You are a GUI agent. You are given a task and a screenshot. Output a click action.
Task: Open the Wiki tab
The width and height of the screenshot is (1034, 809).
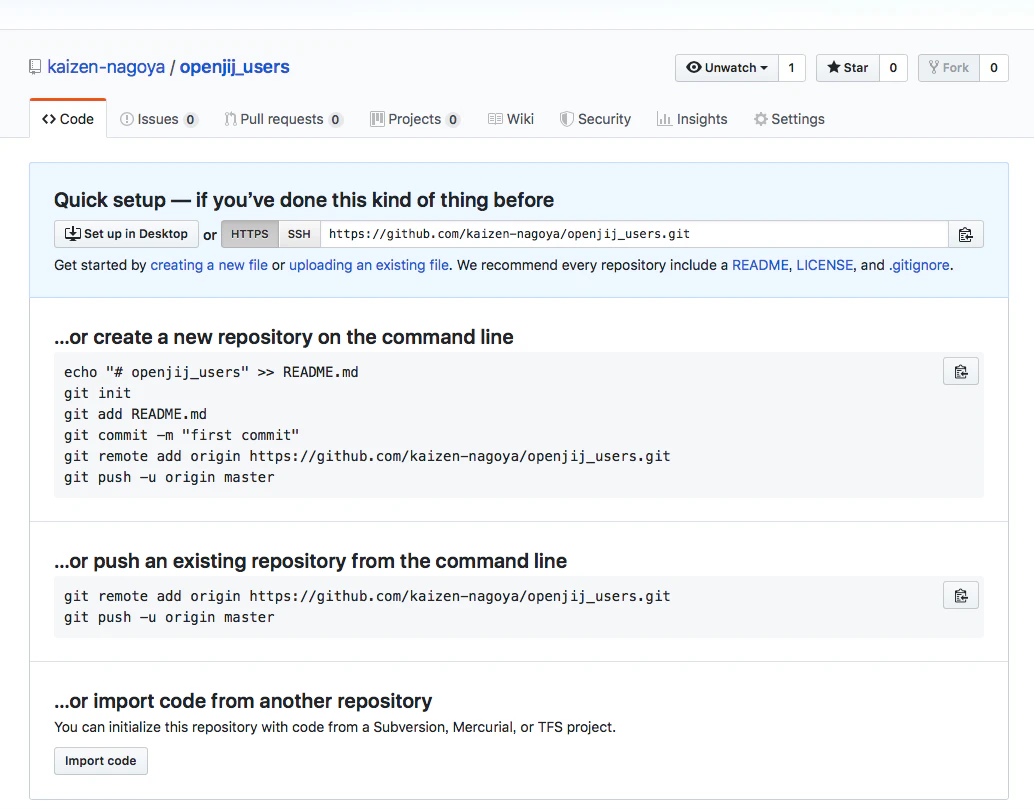[x=511, y=119]
